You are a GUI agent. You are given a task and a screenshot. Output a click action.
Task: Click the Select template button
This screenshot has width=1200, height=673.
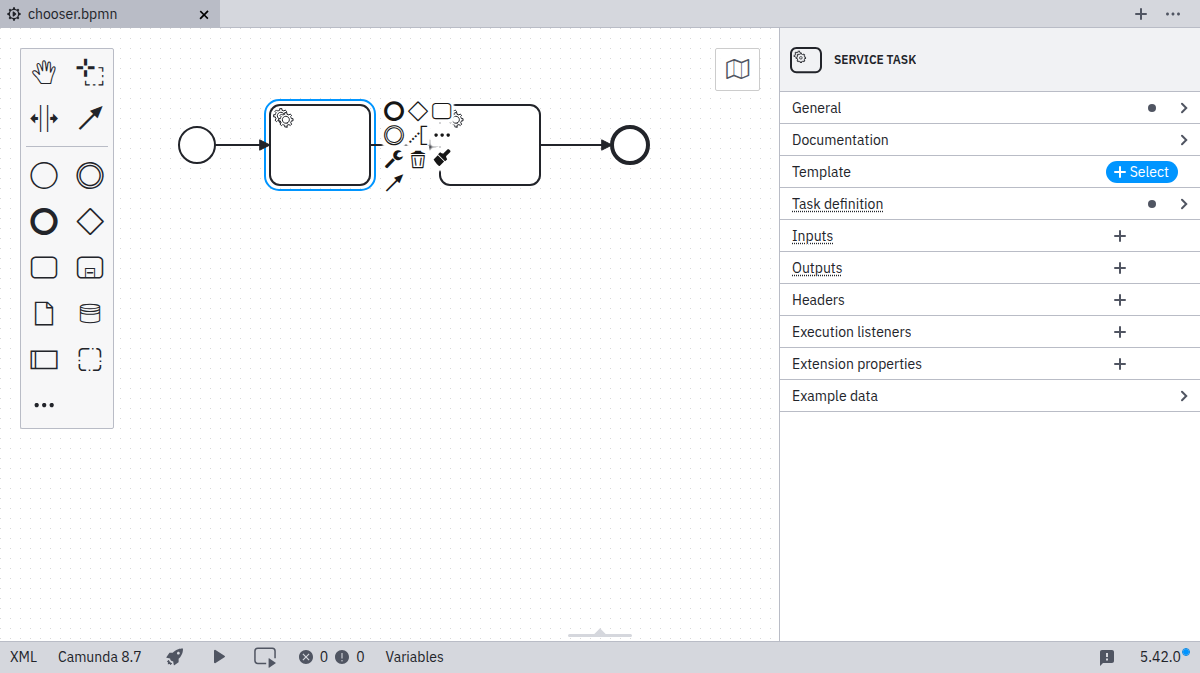pyautogui.click(x=1141, y=172)
